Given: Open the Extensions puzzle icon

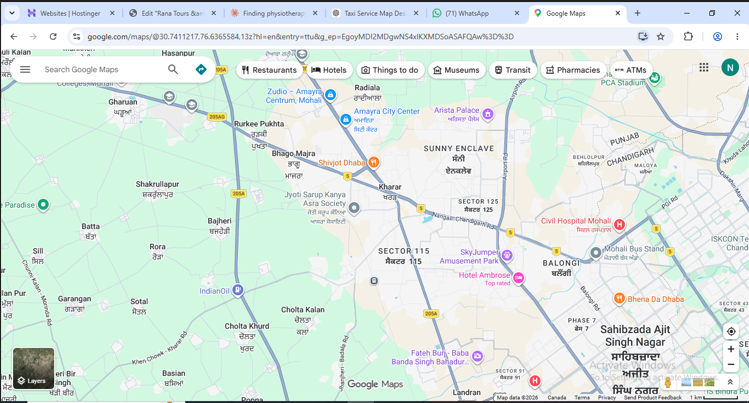Looking at the screenshot, I should pos(688,36).
